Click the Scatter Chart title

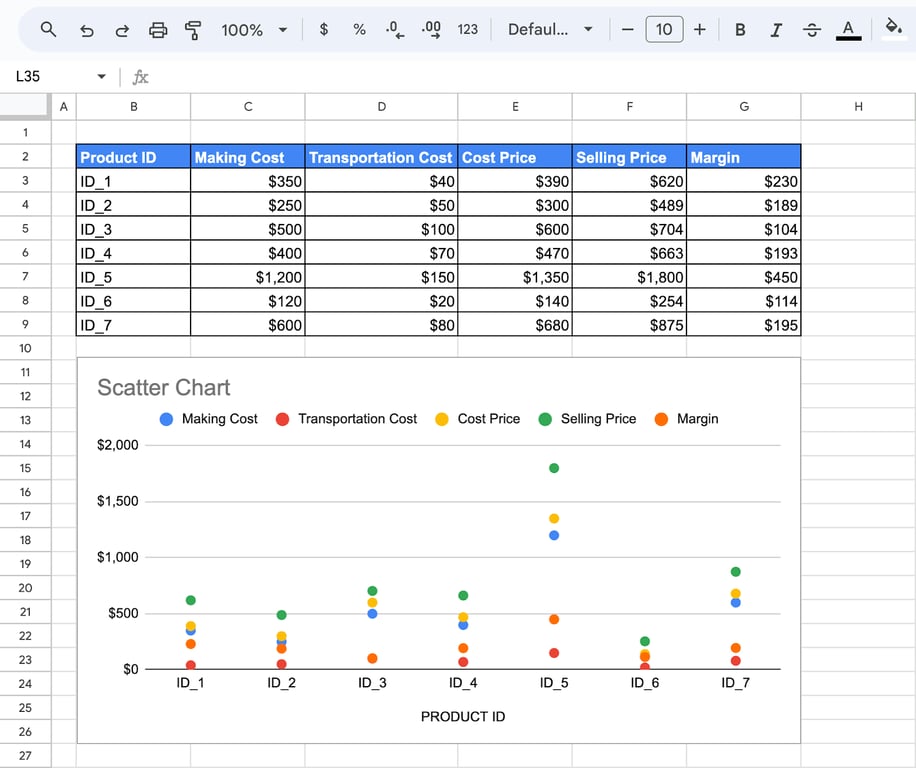(x=164, y=388)
